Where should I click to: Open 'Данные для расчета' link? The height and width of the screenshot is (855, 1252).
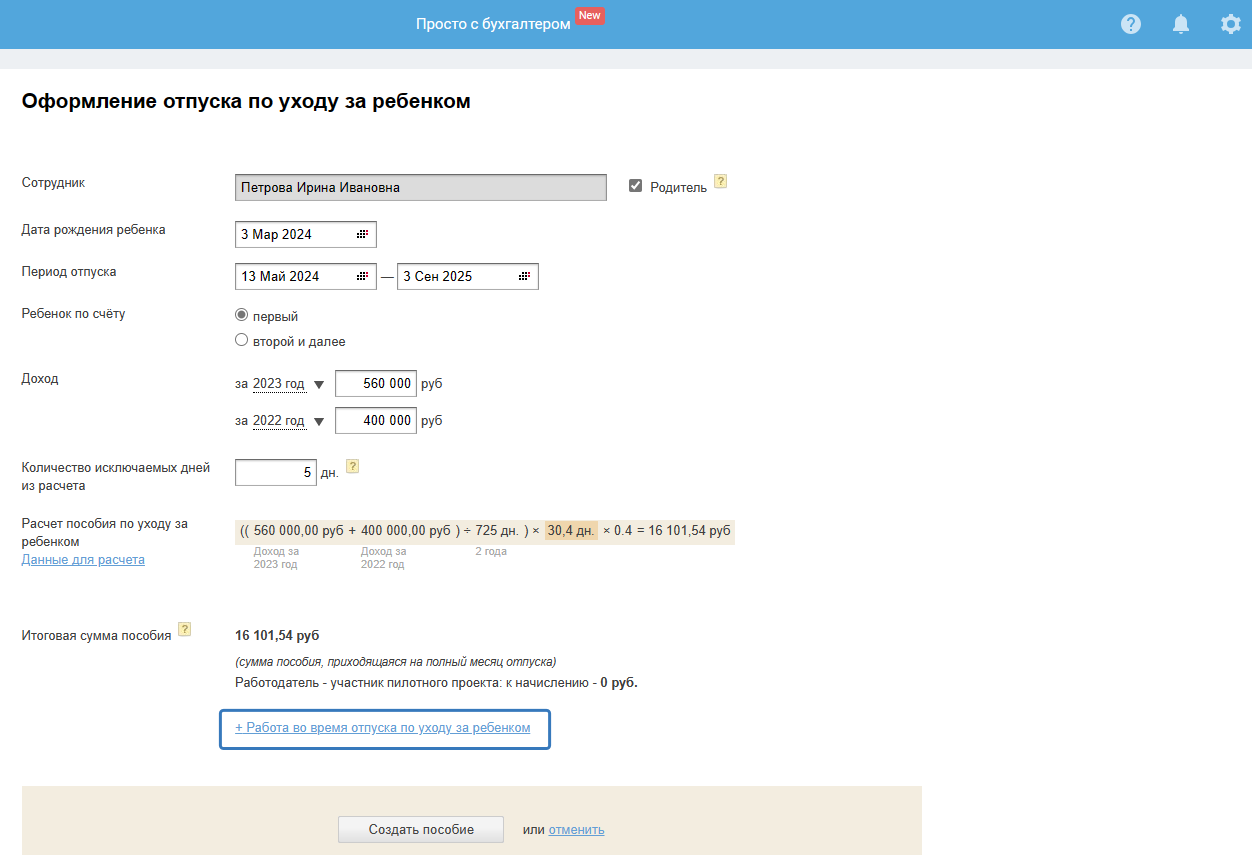[83, 560]
